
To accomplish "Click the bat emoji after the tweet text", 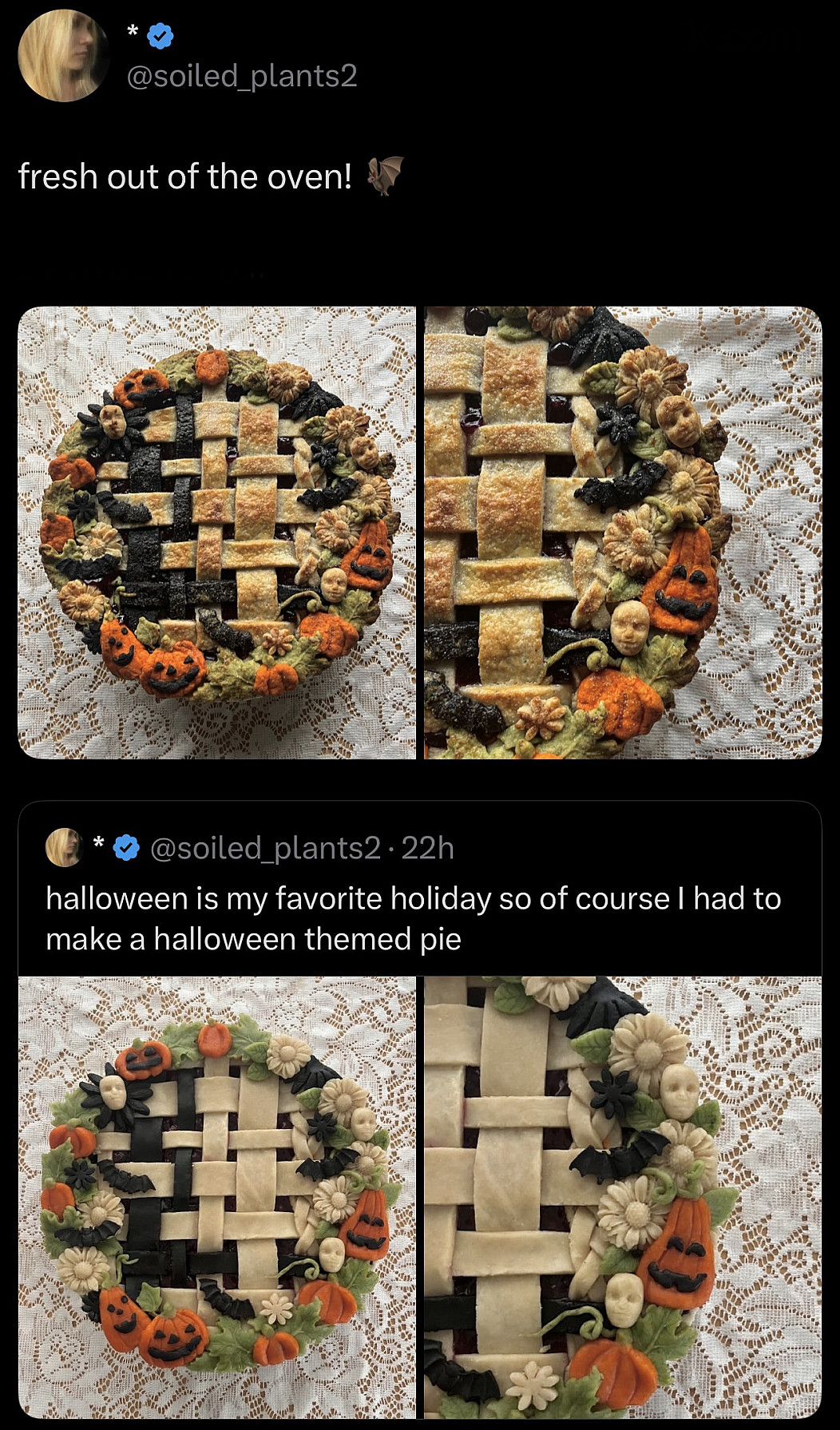I will [x=385, y=176].
